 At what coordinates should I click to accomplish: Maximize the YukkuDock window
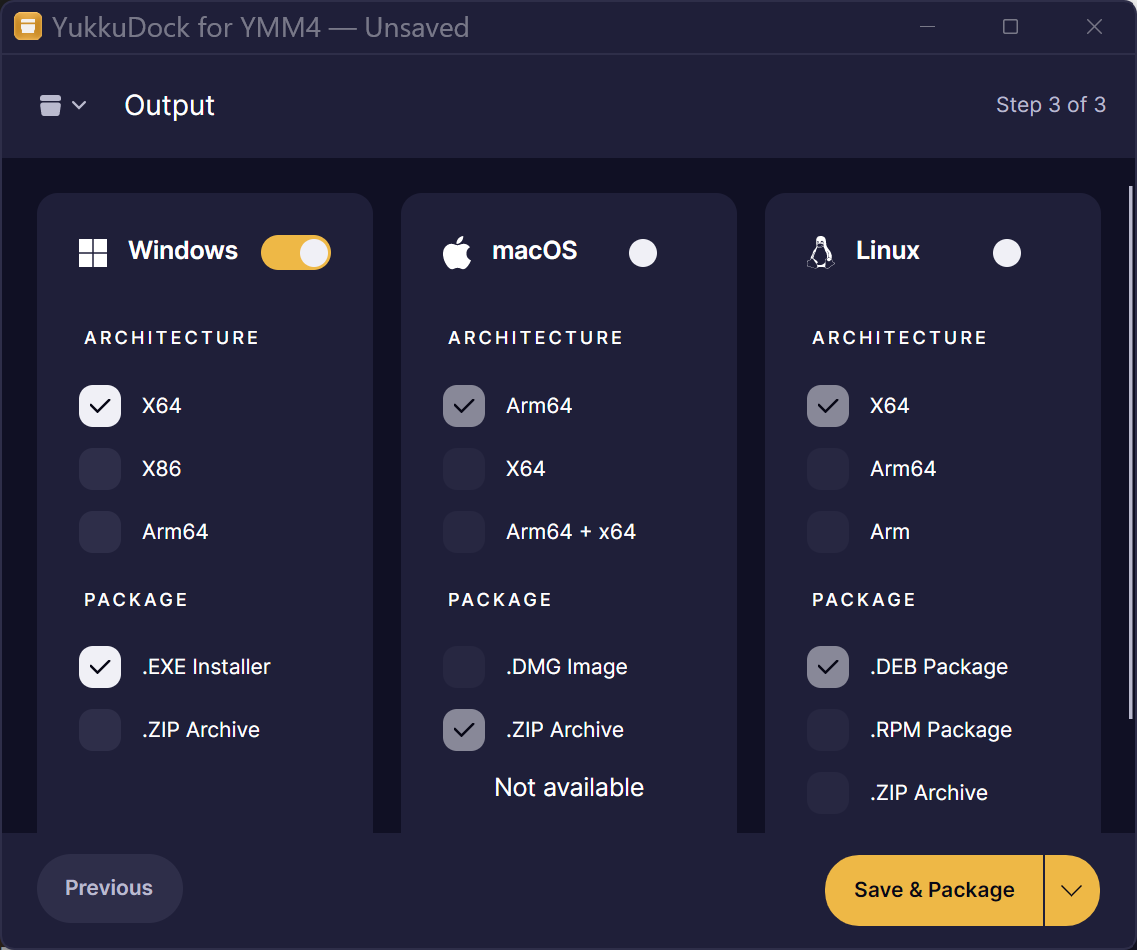[x=1010, y=27]
